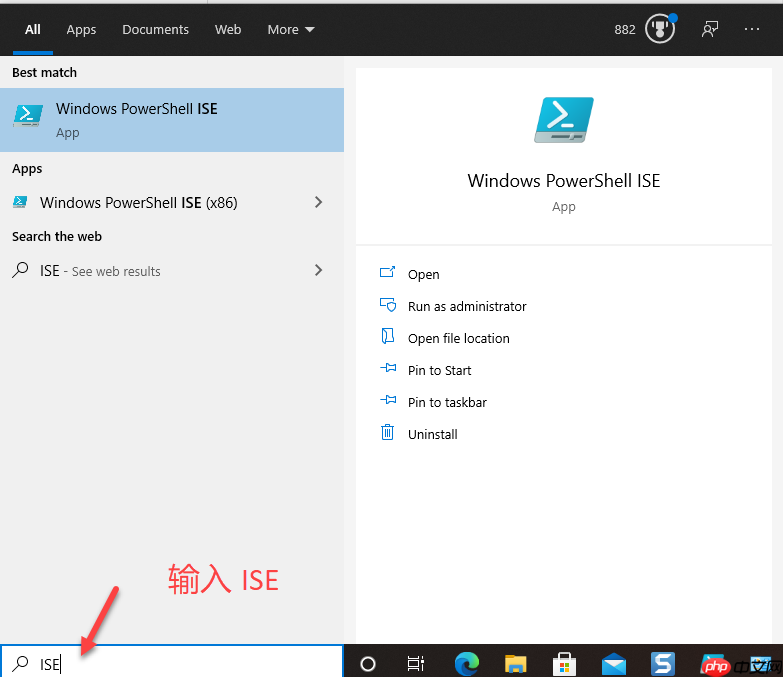Click the feedback person icon
Screen dimensions: 783x677
point(710,29)
